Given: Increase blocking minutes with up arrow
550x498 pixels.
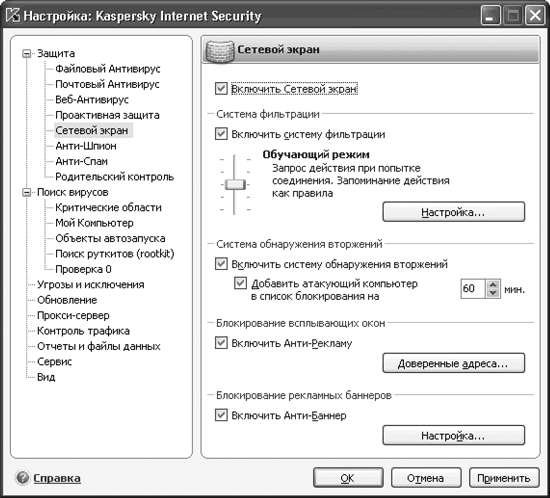Looking at the screenshot, I should click(493, 284).
